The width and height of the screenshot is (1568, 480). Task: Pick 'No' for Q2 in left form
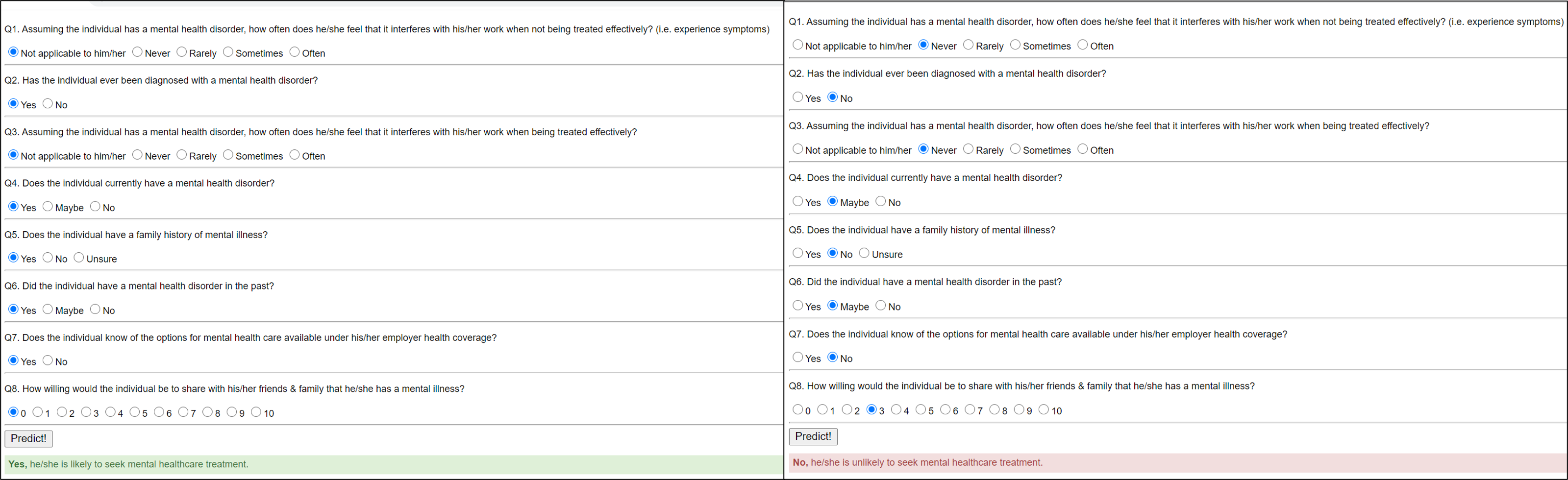coord(48,104)
